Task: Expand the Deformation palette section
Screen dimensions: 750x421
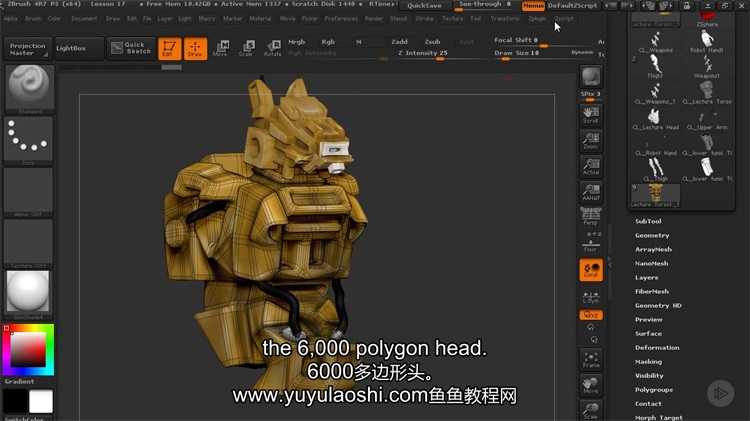Action: [x=657, y=348]
